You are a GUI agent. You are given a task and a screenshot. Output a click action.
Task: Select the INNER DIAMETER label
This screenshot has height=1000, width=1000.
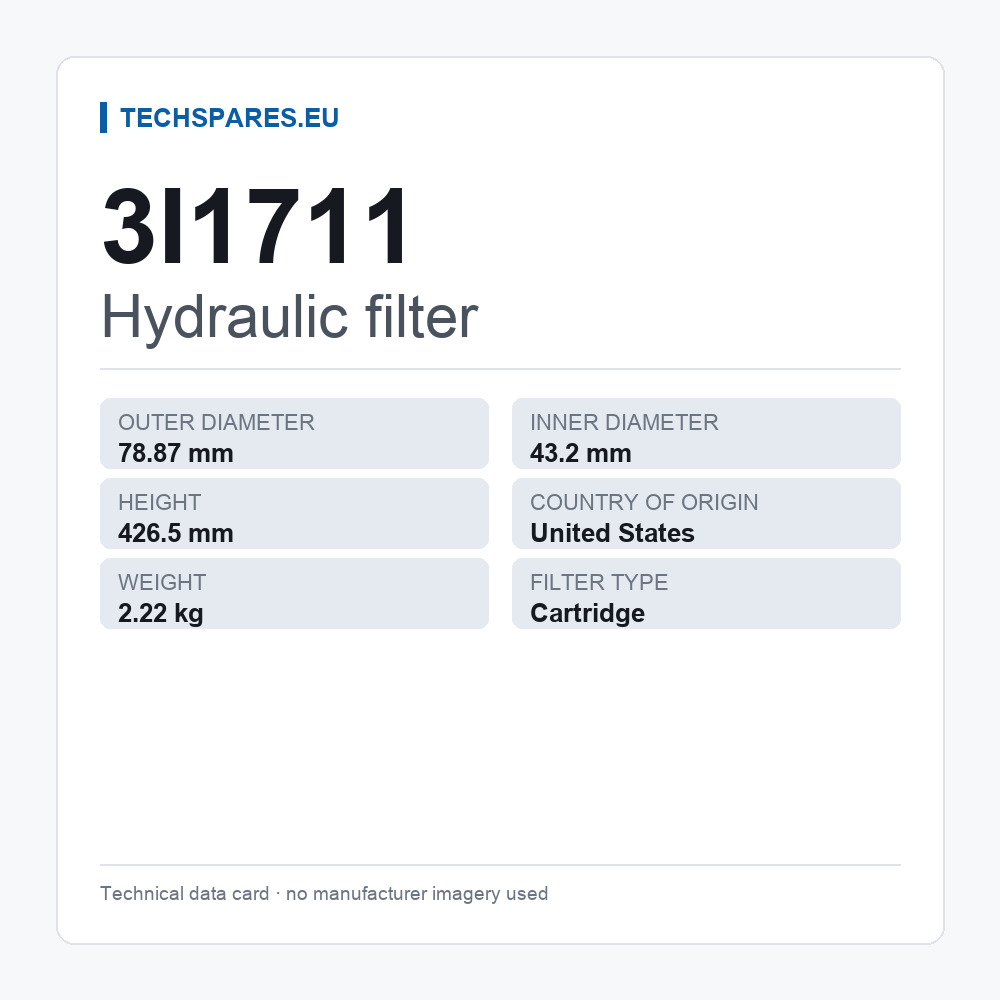pyautogui.click(x=624, y=422)
